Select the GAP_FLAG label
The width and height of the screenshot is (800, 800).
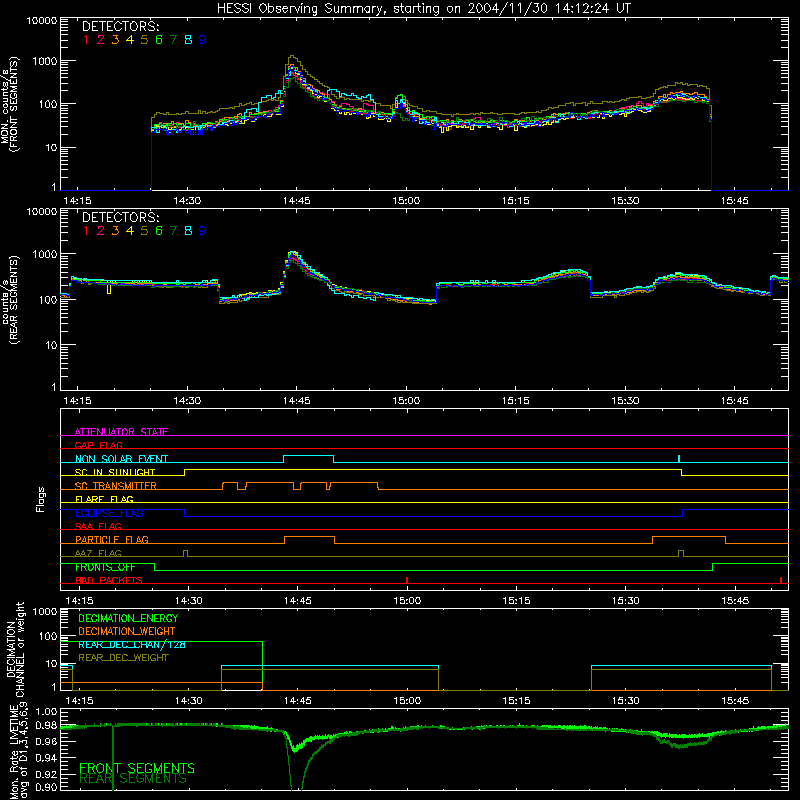click(x=98, y=445)
